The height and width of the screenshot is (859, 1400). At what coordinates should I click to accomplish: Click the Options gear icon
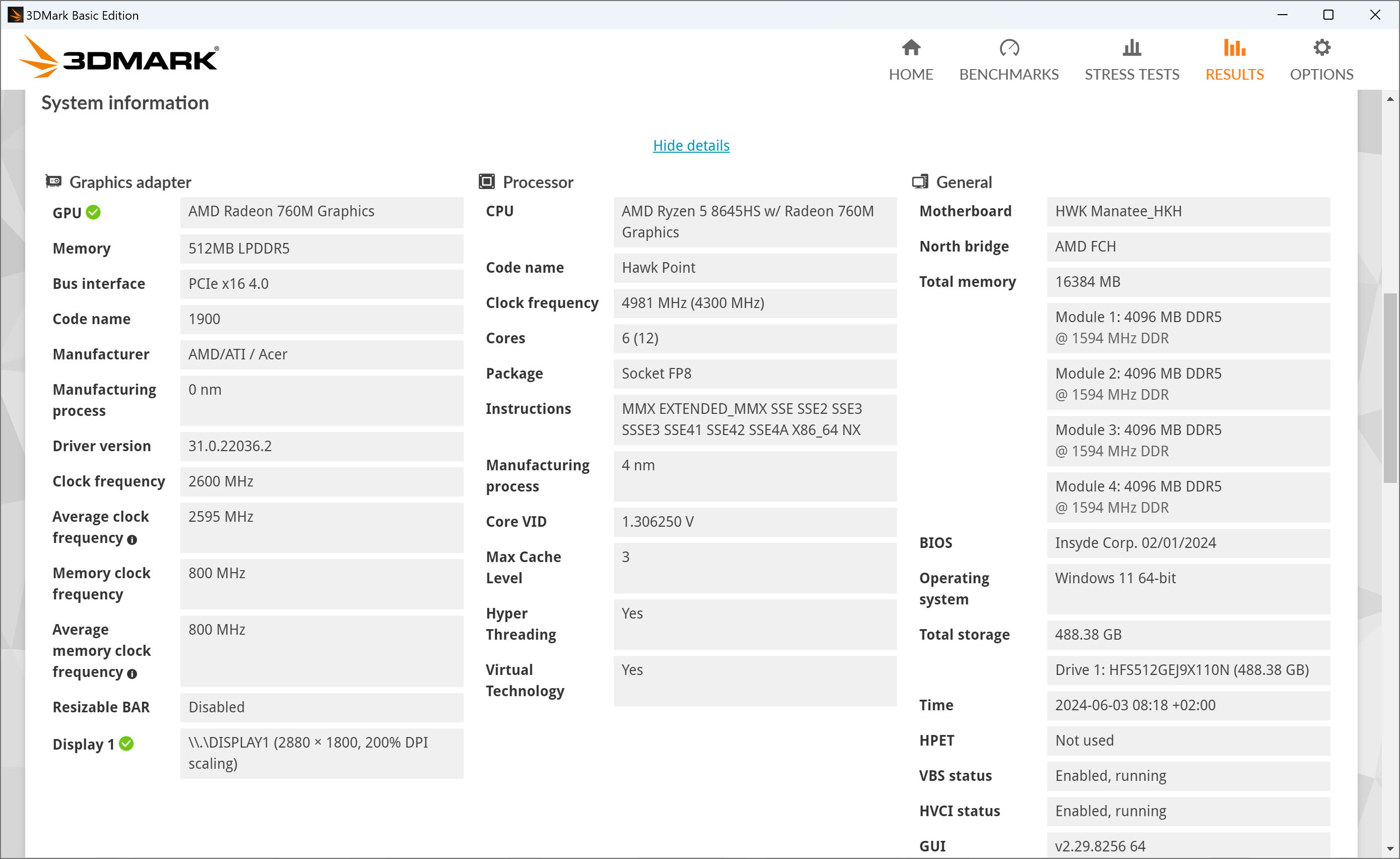tap(1321, 47)
